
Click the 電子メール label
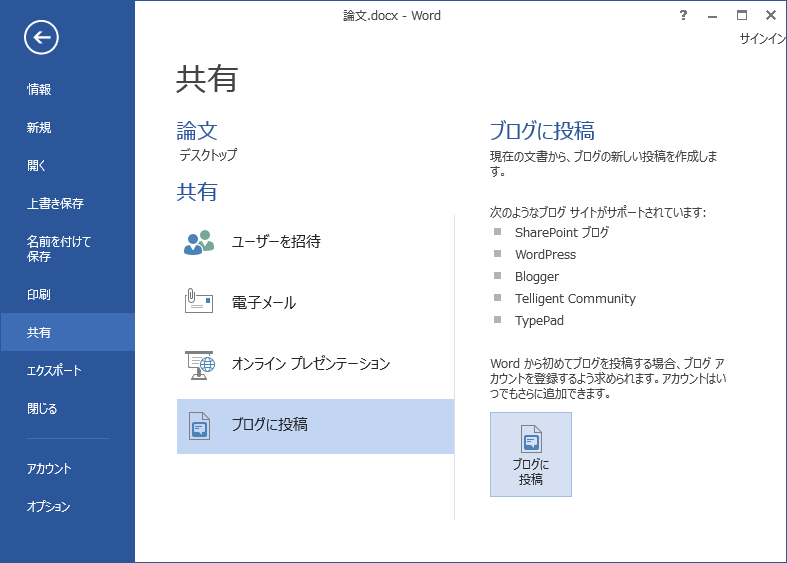(x=264, y=303)
